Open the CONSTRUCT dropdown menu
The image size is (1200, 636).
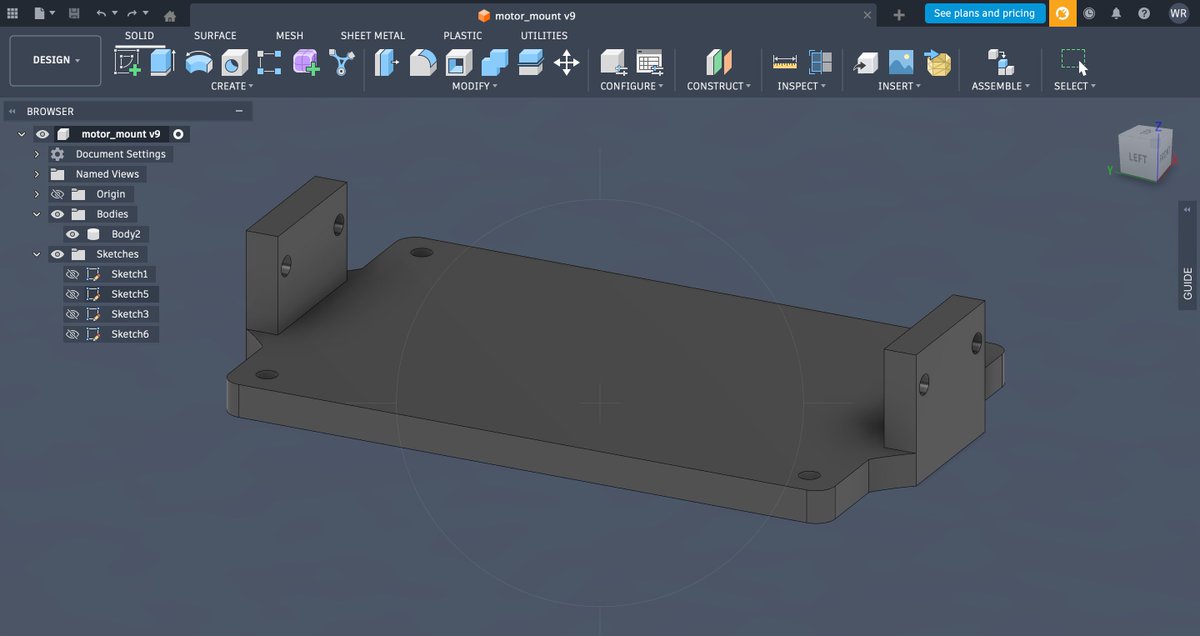pos(719,86)
